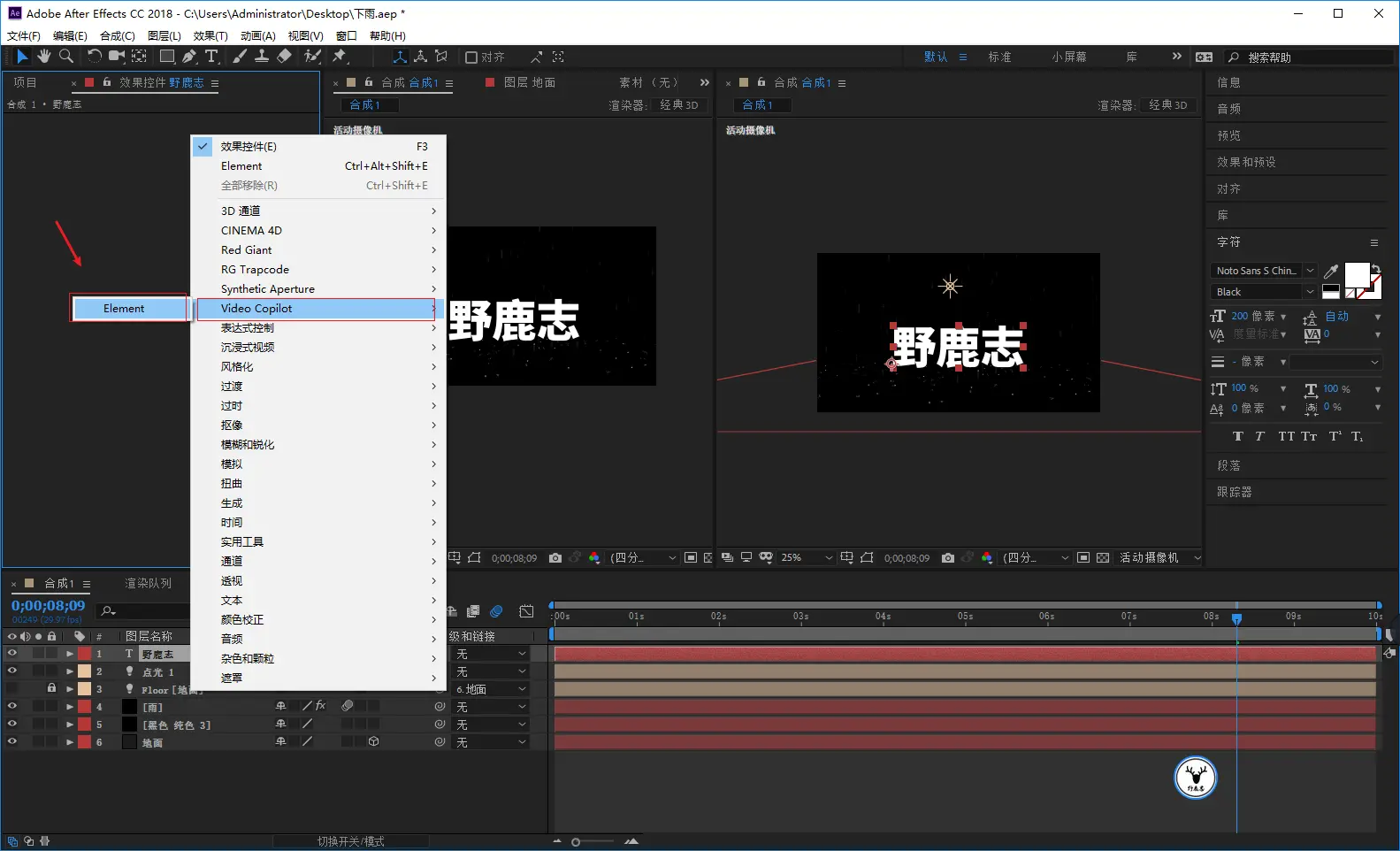Expand the workspace overflow chevrons
The image size is (1400, 851).
click(1176, 57)
